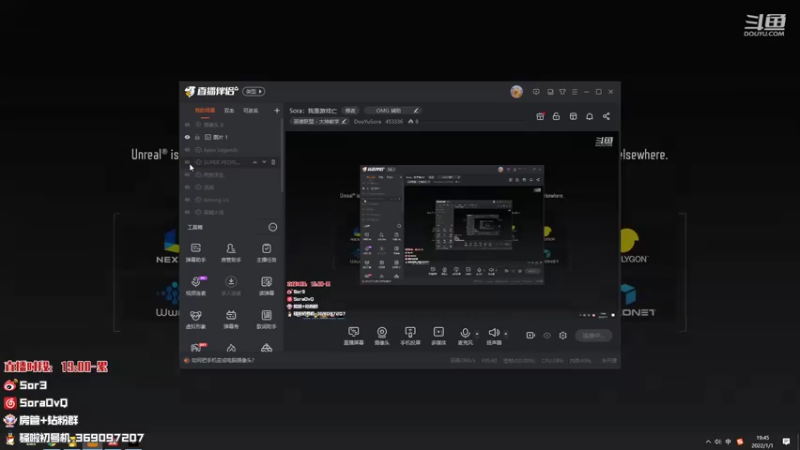Click the car-shaped tool icon in toolbox
This screenshot has width=800, height=450.
click(x=266, y=348)
